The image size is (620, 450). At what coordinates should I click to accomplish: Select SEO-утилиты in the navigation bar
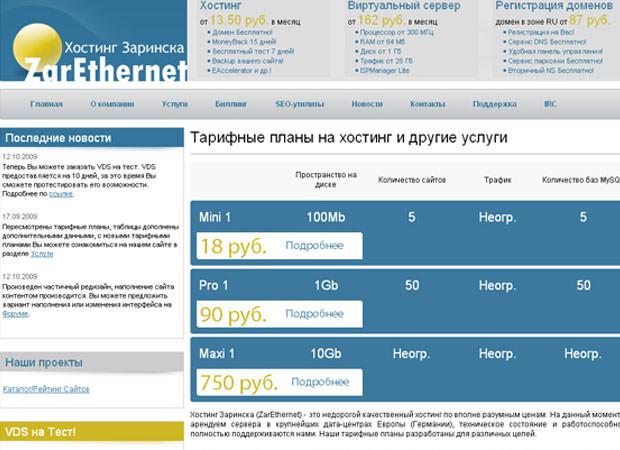coord(299,104)
